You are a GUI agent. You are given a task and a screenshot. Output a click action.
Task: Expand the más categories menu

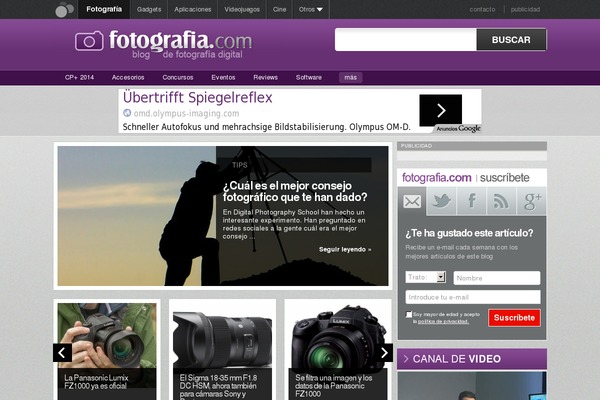(x=351, y=77)
